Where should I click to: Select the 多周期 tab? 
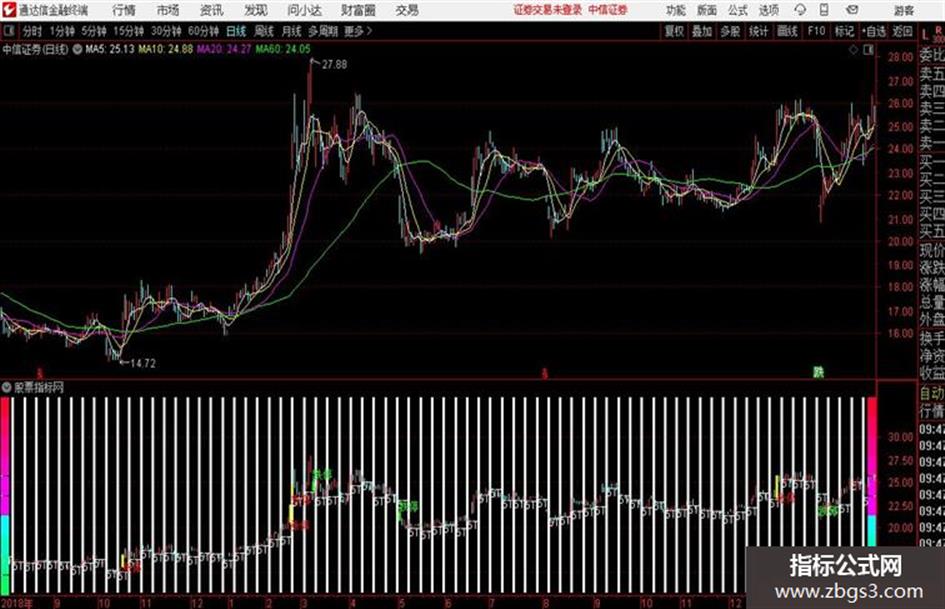[x=323, y=31]
